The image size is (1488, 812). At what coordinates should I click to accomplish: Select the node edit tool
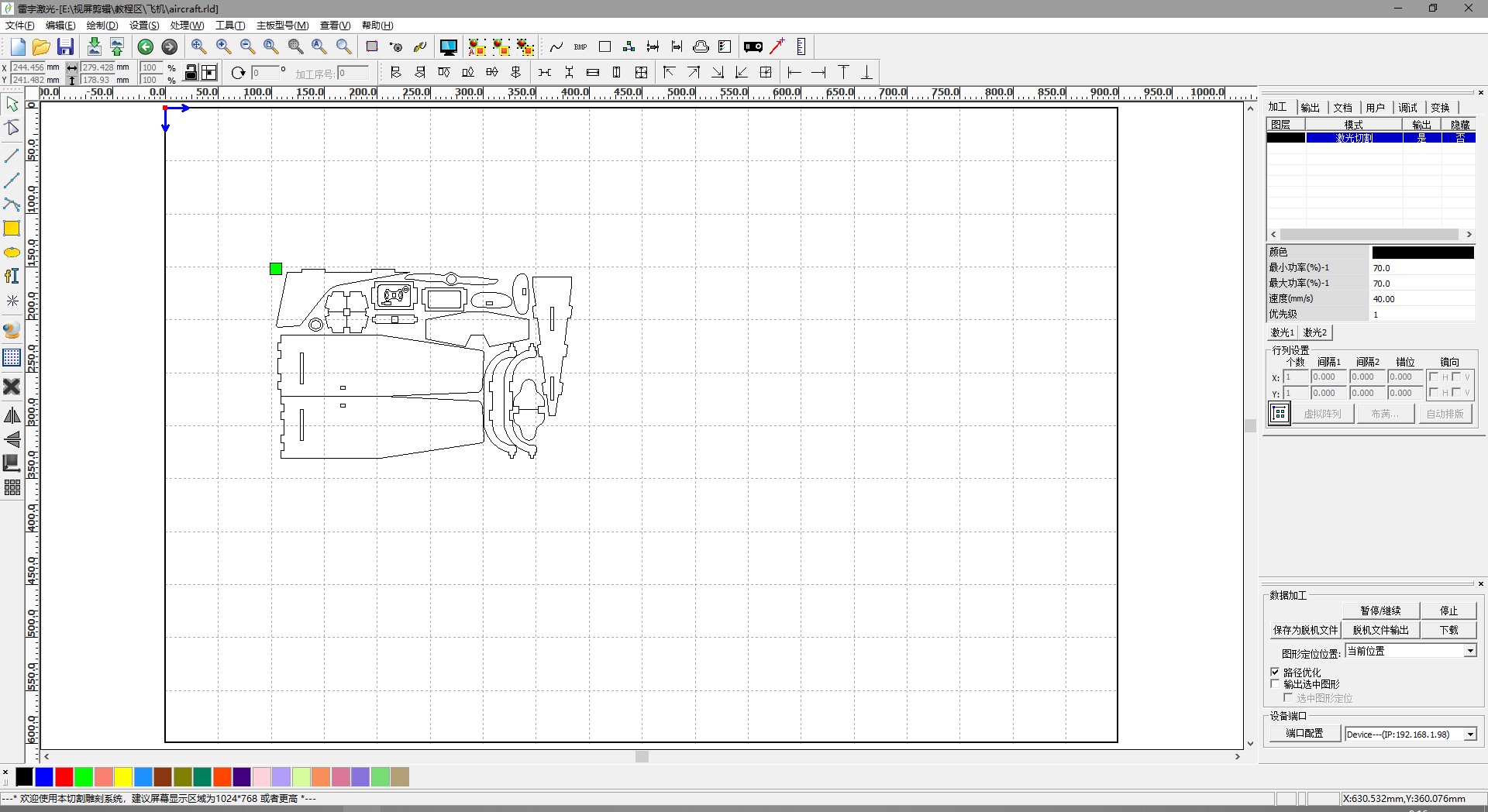pos(12,128)
